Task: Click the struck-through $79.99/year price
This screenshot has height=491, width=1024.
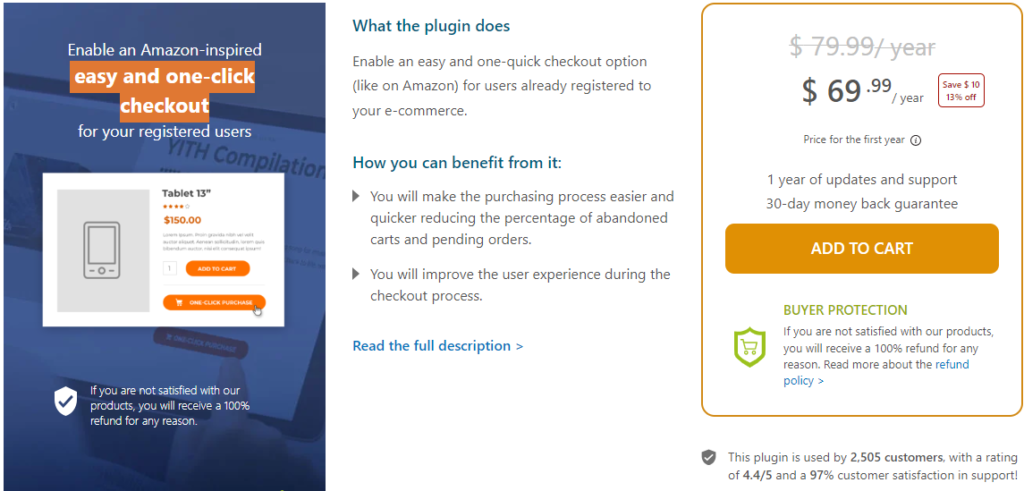Action: coord(862,47)
